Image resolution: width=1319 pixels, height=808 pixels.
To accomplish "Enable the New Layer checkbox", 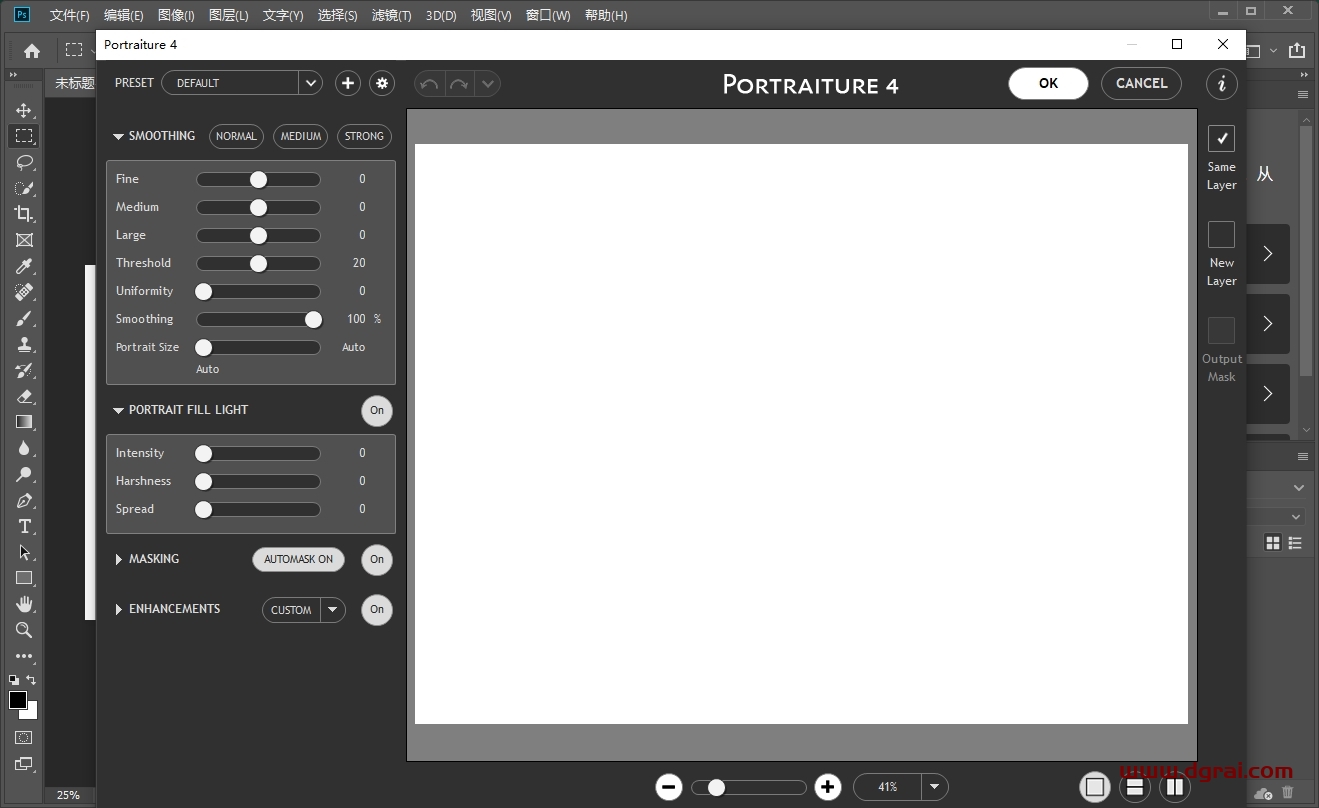I will (x=1221, y=235).
